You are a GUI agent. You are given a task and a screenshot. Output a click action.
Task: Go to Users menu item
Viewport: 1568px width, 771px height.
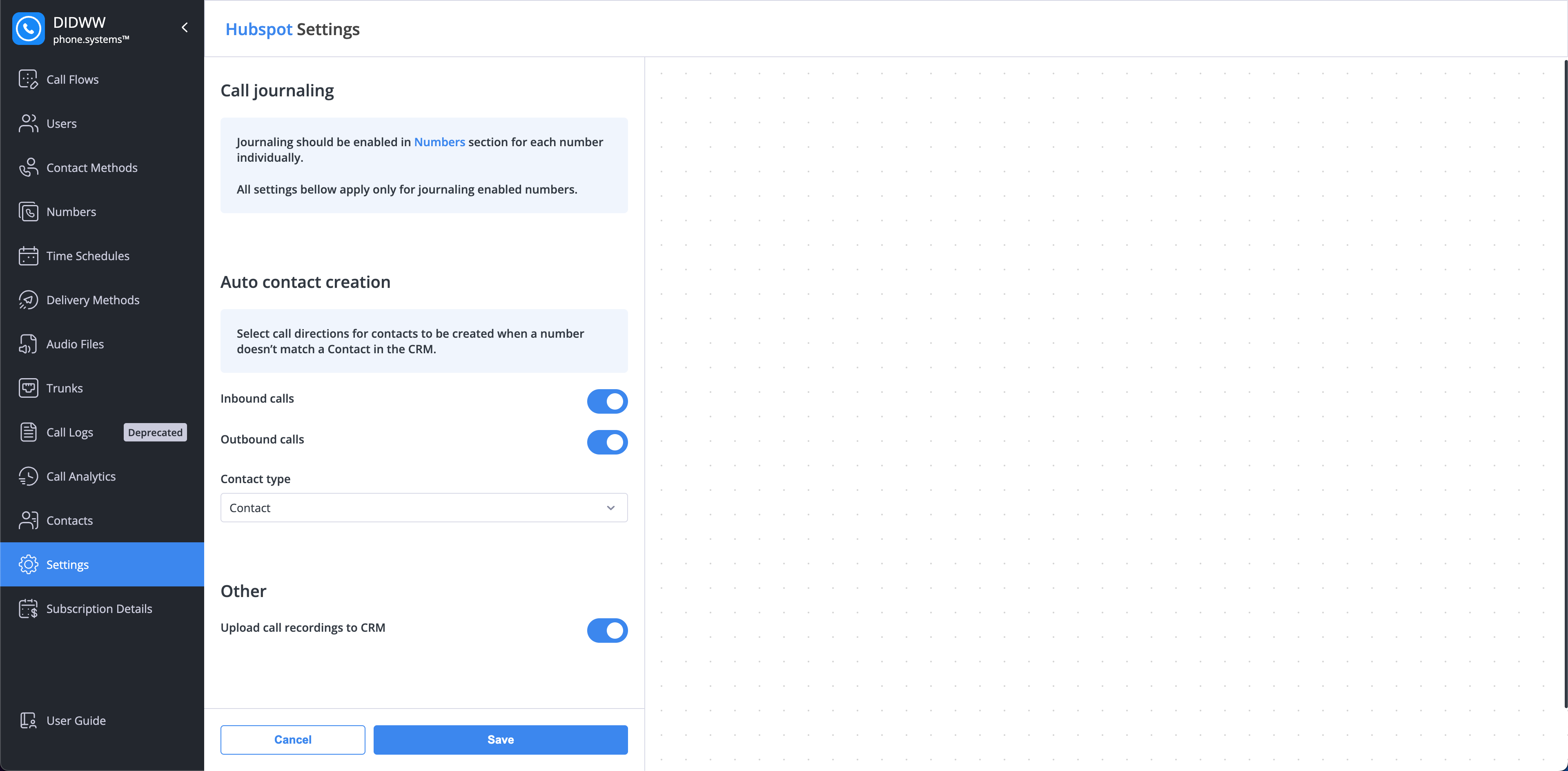coord(102,123)
